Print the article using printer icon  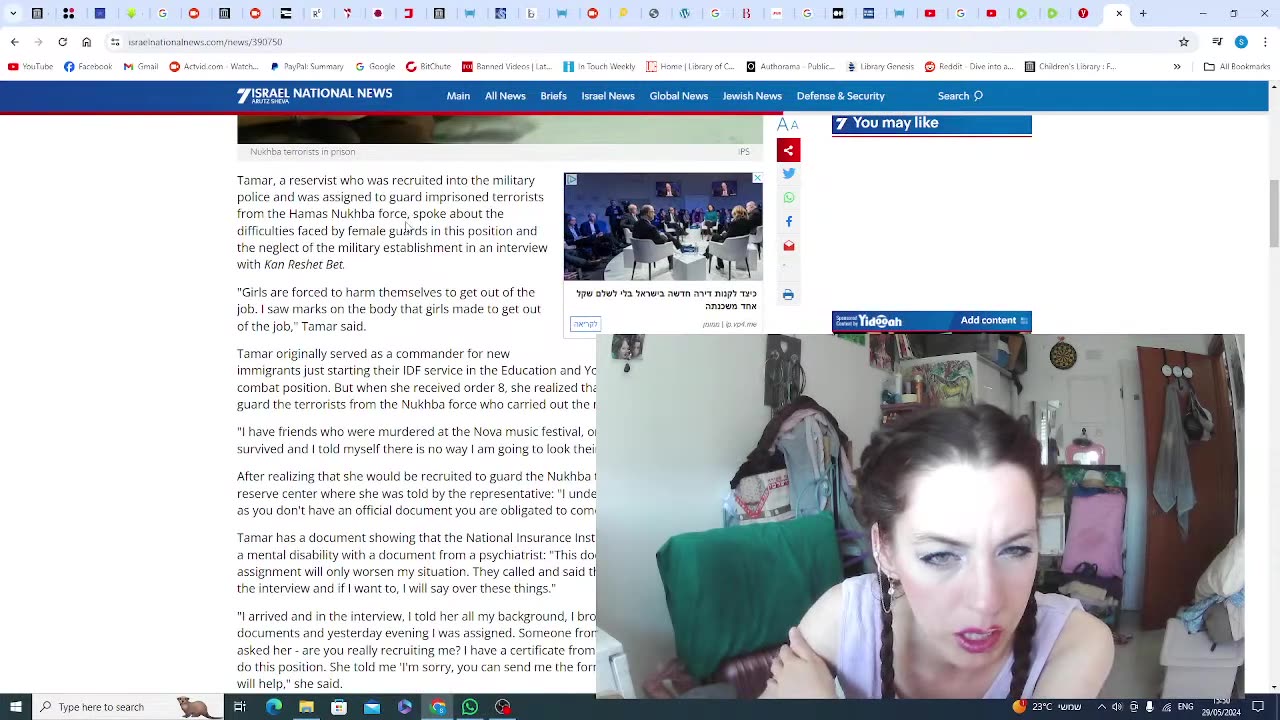point(788,295)
